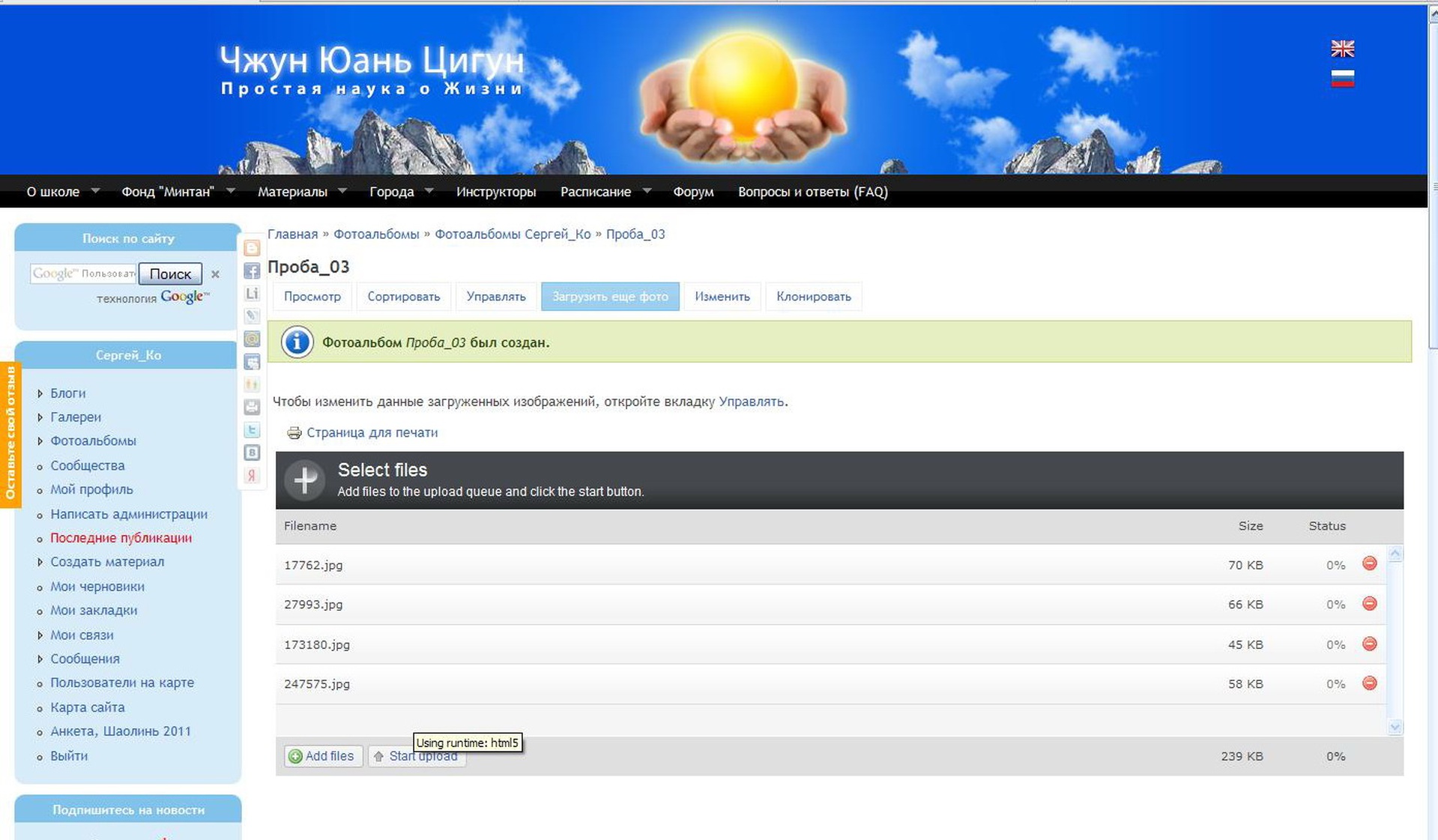Screen dimensions: 1438x840
Task: Switch to the Управлять tab
Action: click(495, 297)
